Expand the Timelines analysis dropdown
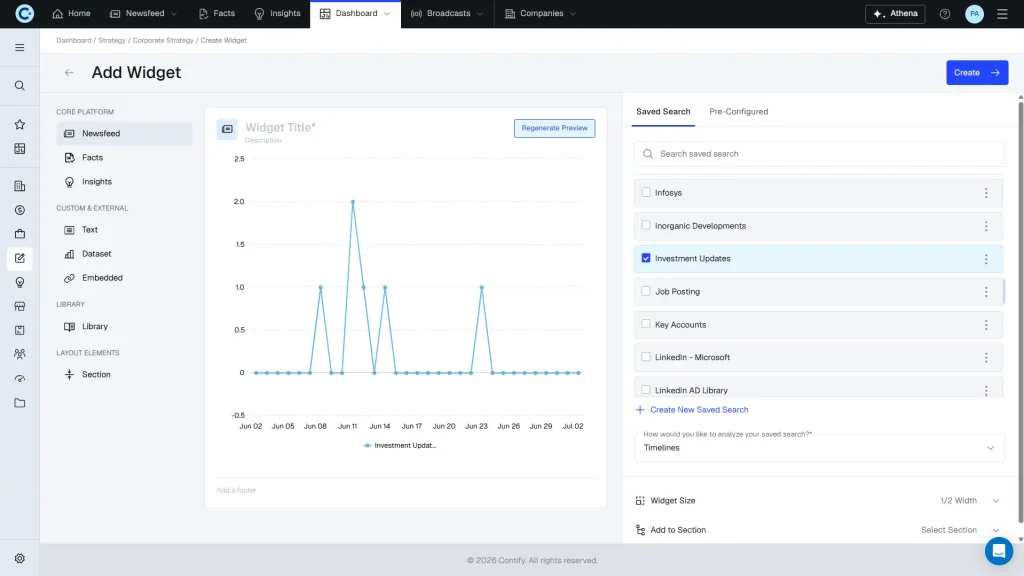The width and height of the screenshot is (1024, 576). tap(819, 448)
